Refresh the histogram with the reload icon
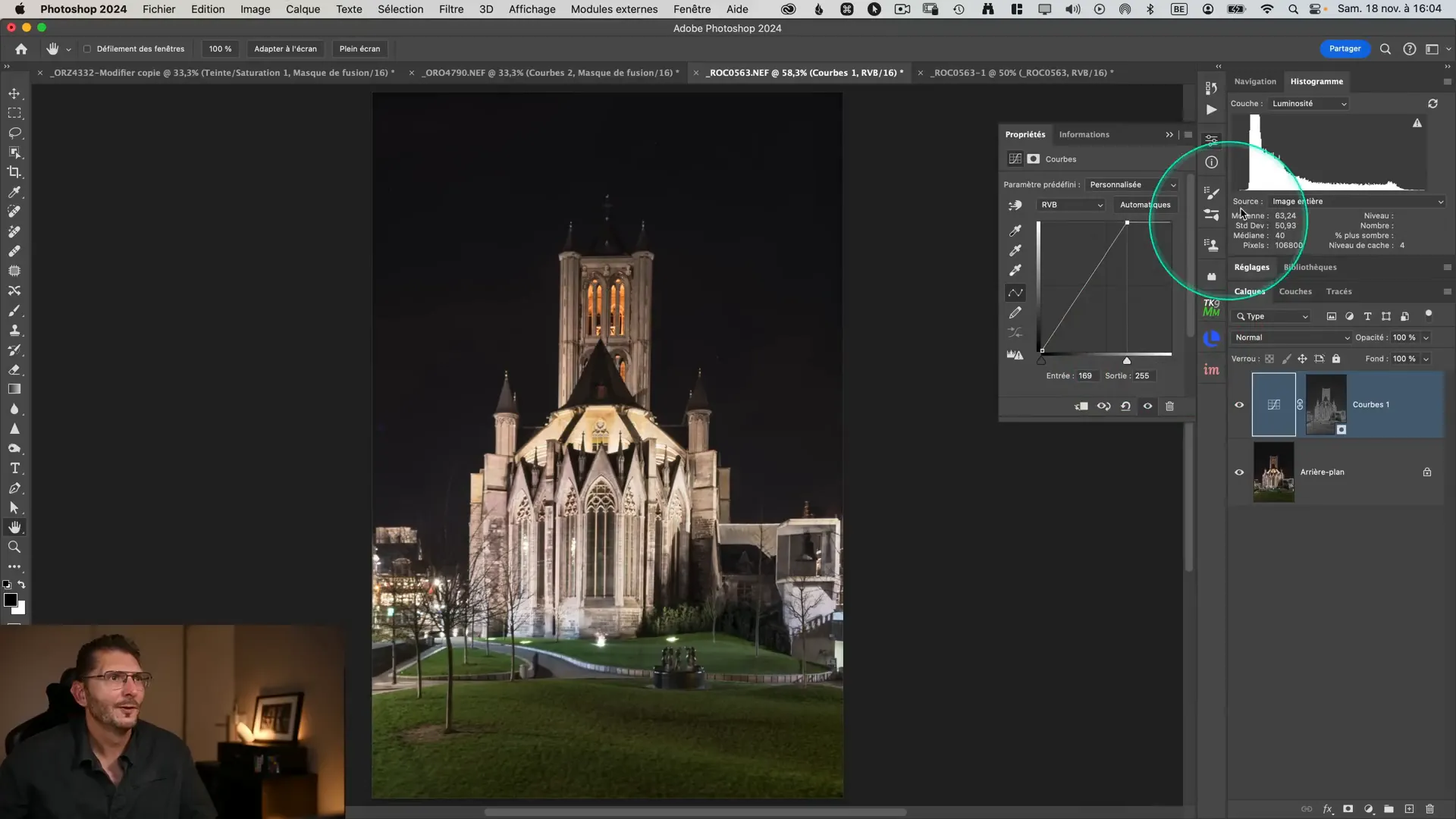 (x=1432, y=103)
